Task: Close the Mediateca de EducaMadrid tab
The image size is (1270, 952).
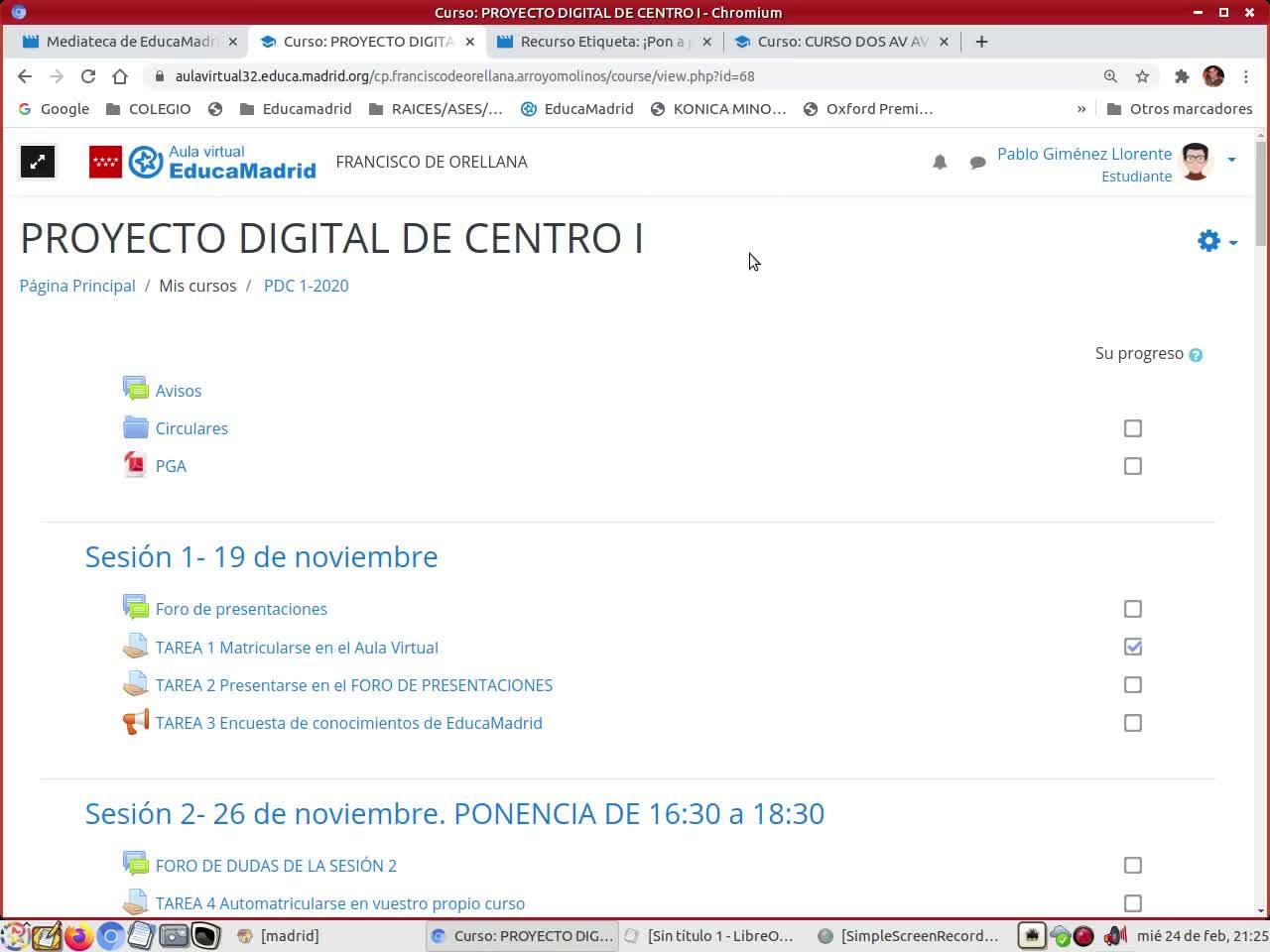Action: 233,42
